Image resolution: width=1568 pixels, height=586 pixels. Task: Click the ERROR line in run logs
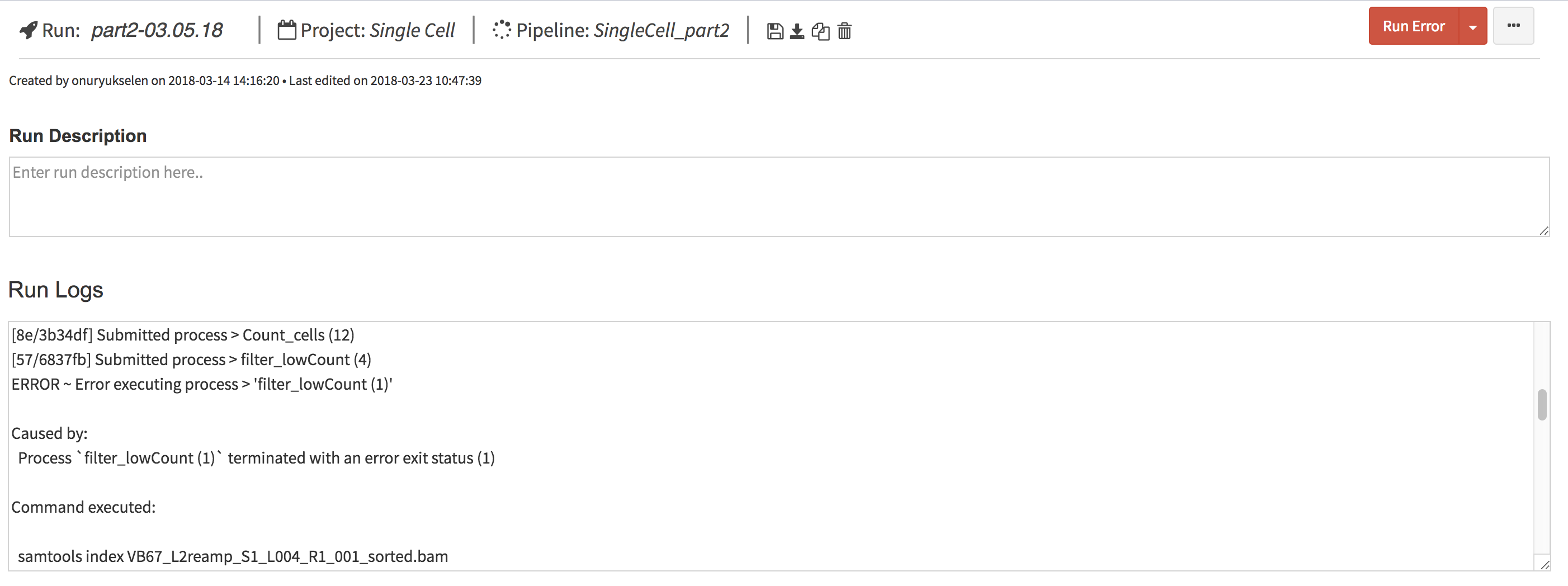pyautogui.click(x=202, y=384)
